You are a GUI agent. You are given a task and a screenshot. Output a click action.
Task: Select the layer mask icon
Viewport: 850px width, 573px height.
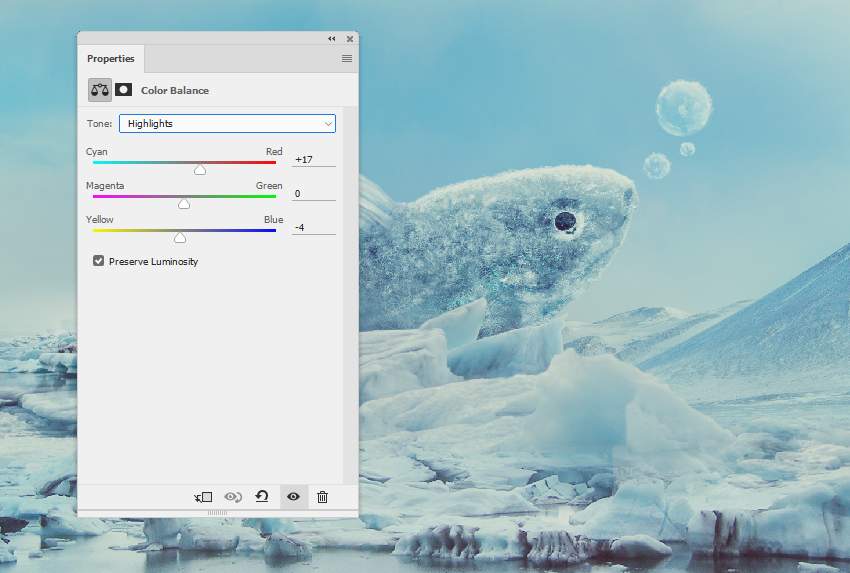pyautogui.click(x=124, y=89)
